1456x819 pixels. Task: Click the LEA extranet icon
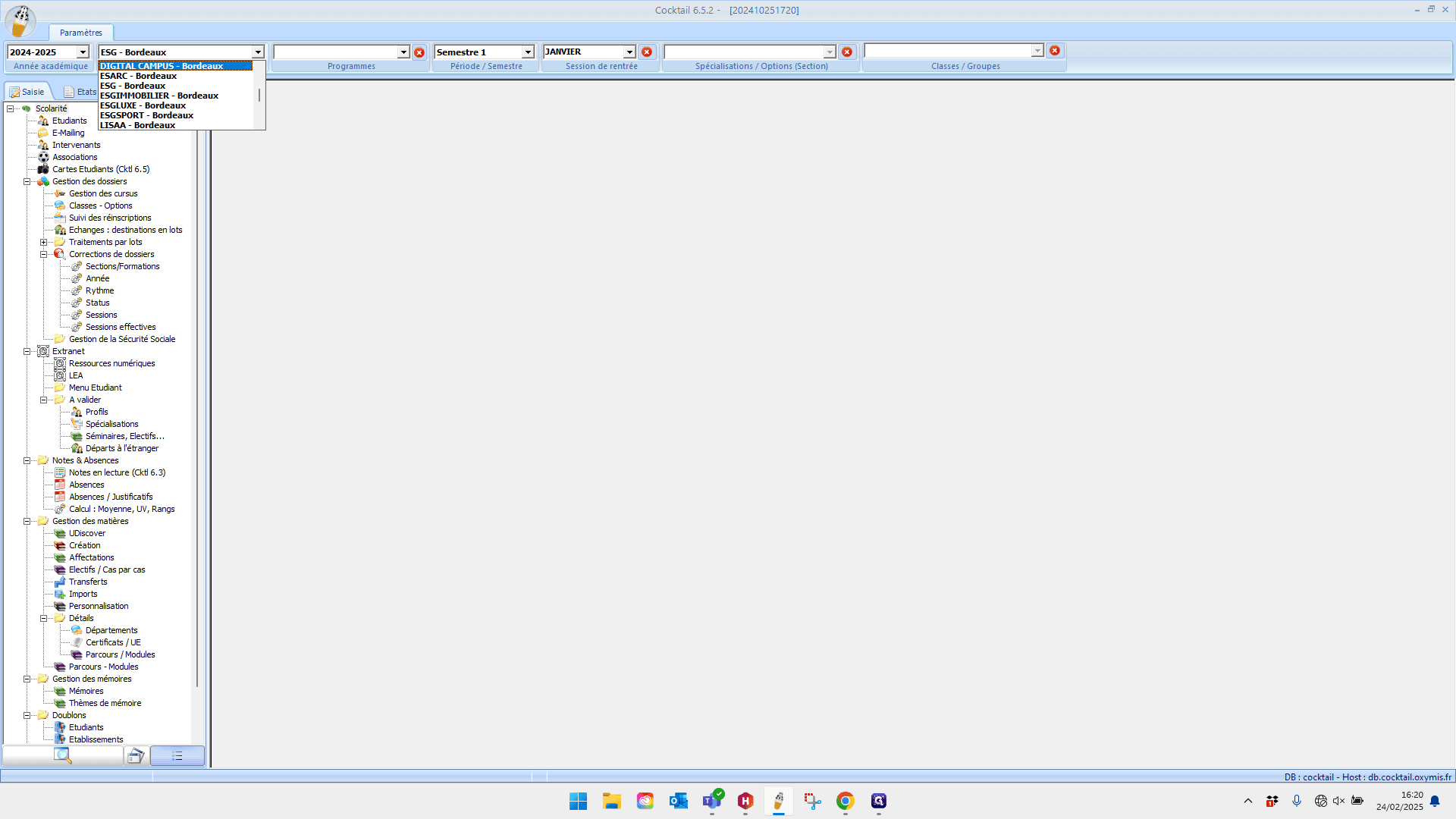(60, 375)
